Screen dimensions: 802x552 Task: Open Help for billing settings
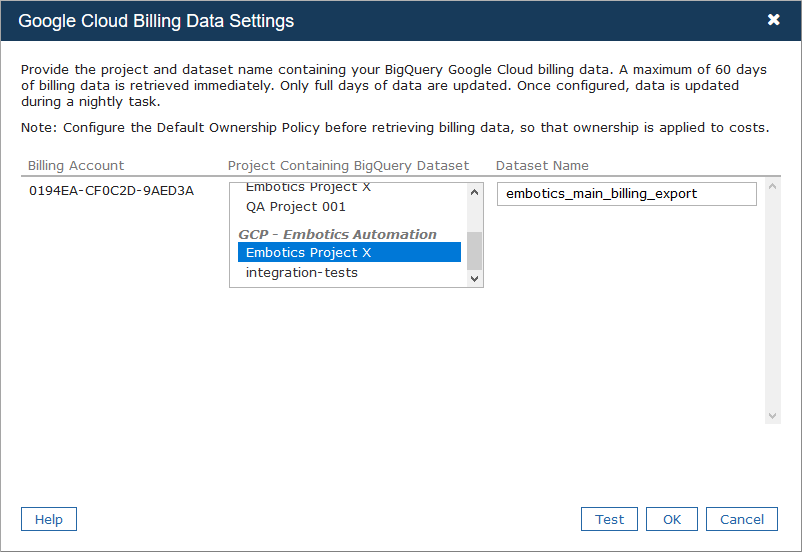tap(49, 519)
